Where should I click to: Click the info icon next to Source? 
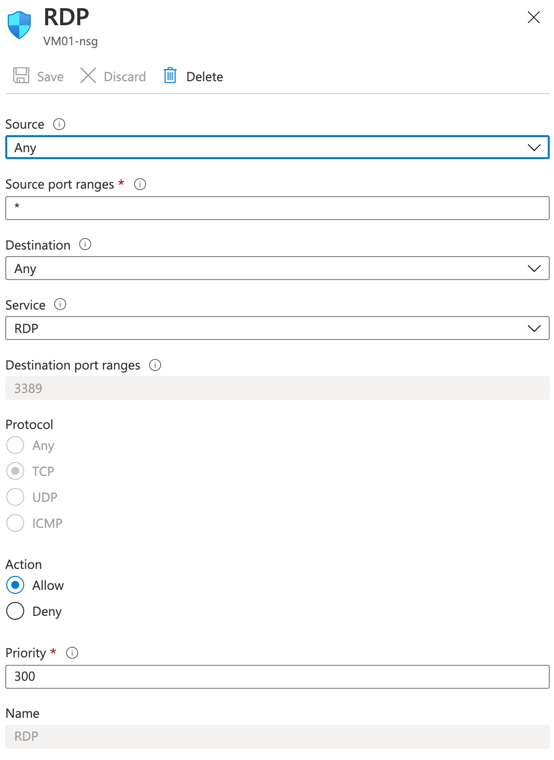point(59,125)
